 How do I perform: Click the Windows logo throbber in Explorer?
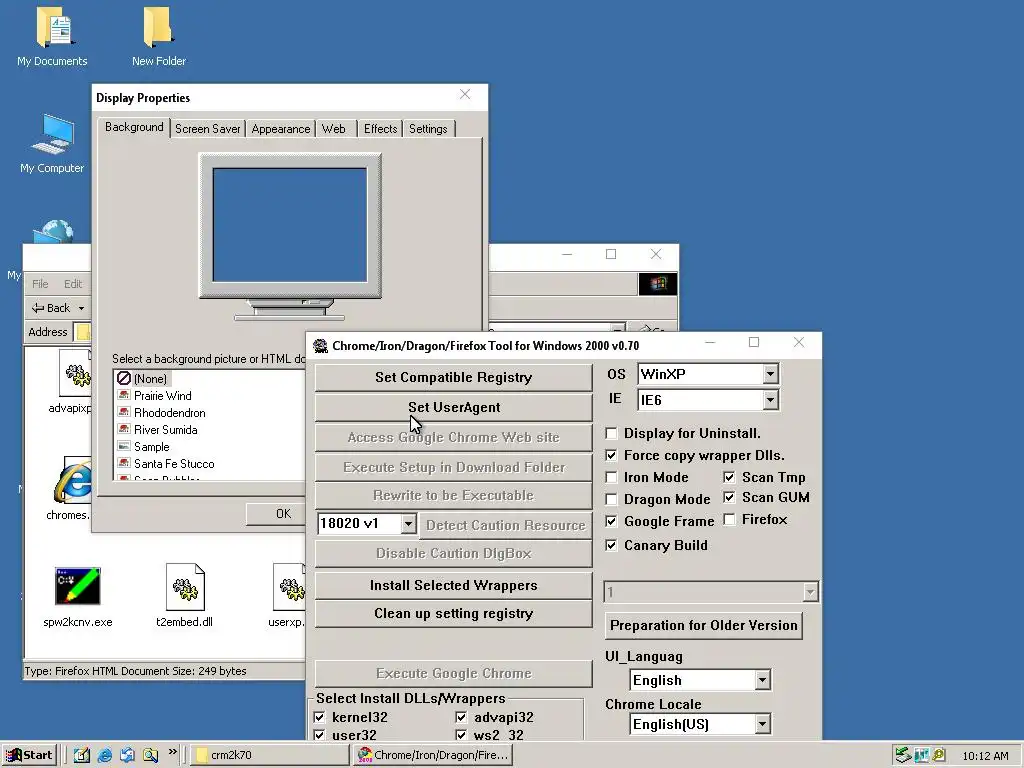click(658, 283)
